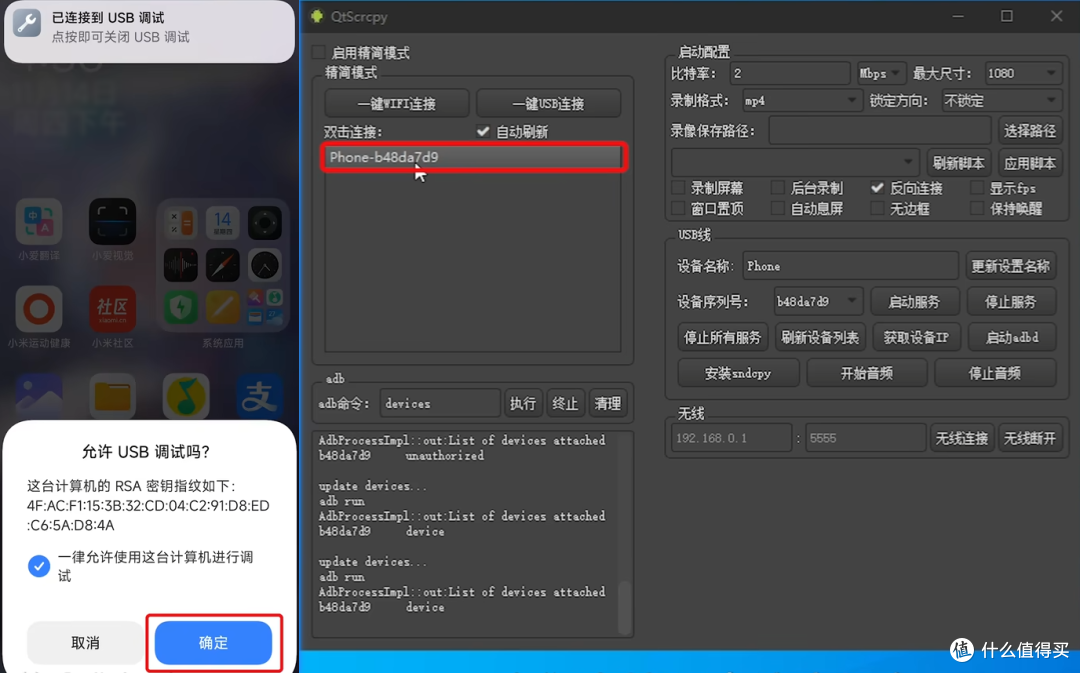Open the 锁定方向 不锁定 dropdown
Screen dimensions: 1080x673
[x=1001, y=101]
